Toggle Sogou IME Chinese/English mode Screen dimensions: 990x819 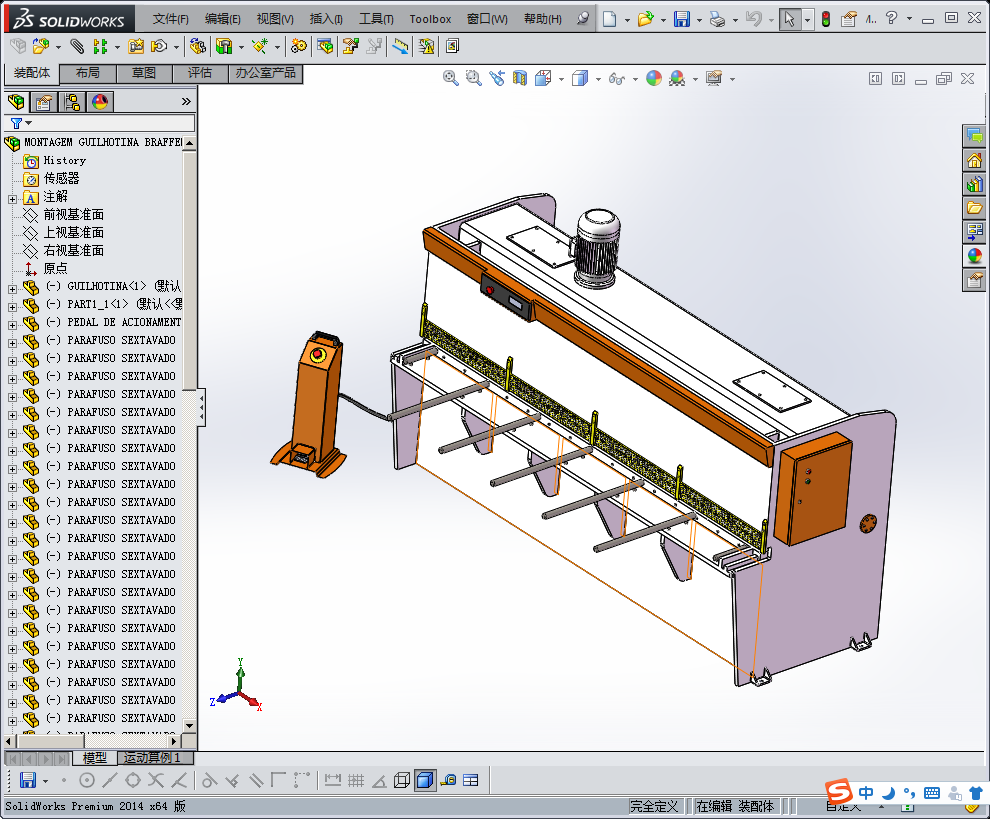[x=866, y=793]
